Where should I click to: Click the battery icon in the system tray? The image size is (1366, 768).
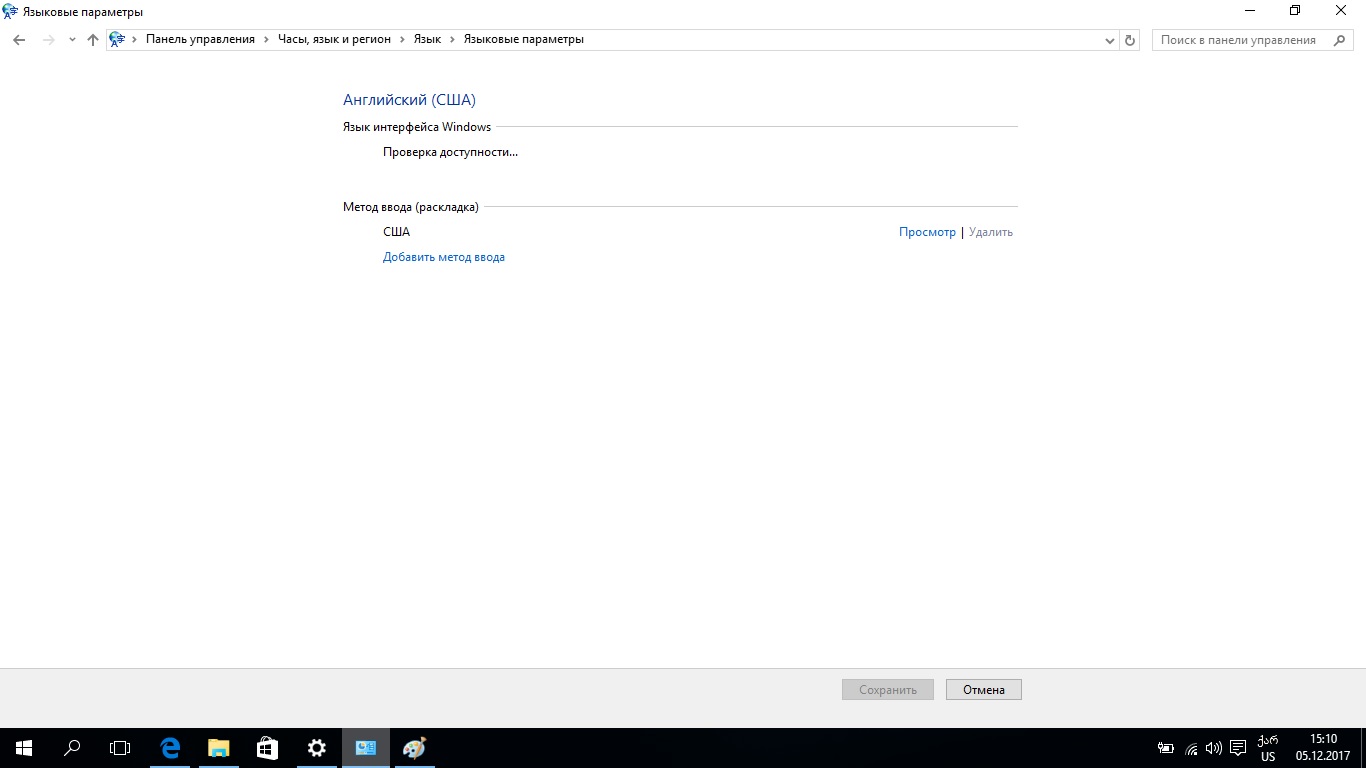(x=1166, y=748)
